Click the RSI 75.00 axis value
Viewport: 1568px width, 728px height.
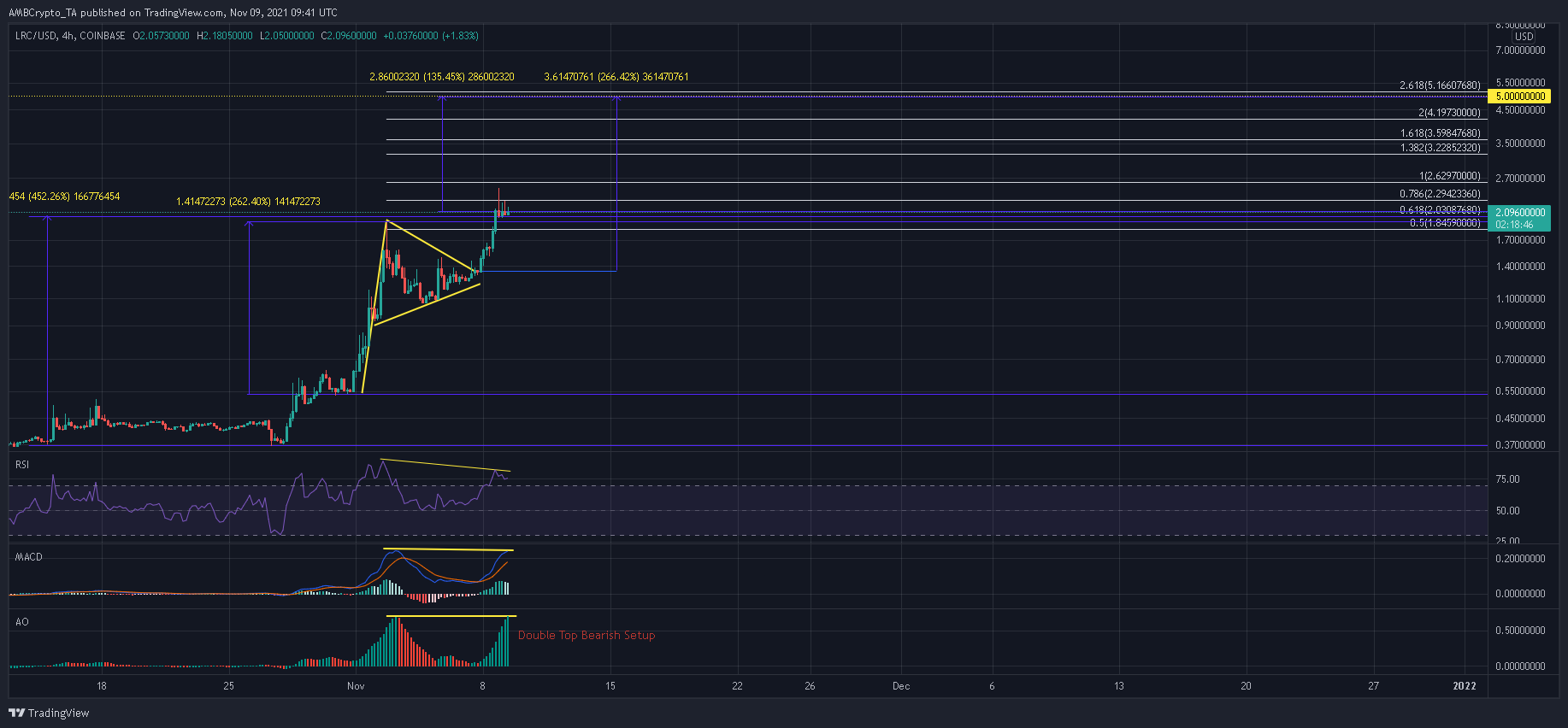point(1507,479)
